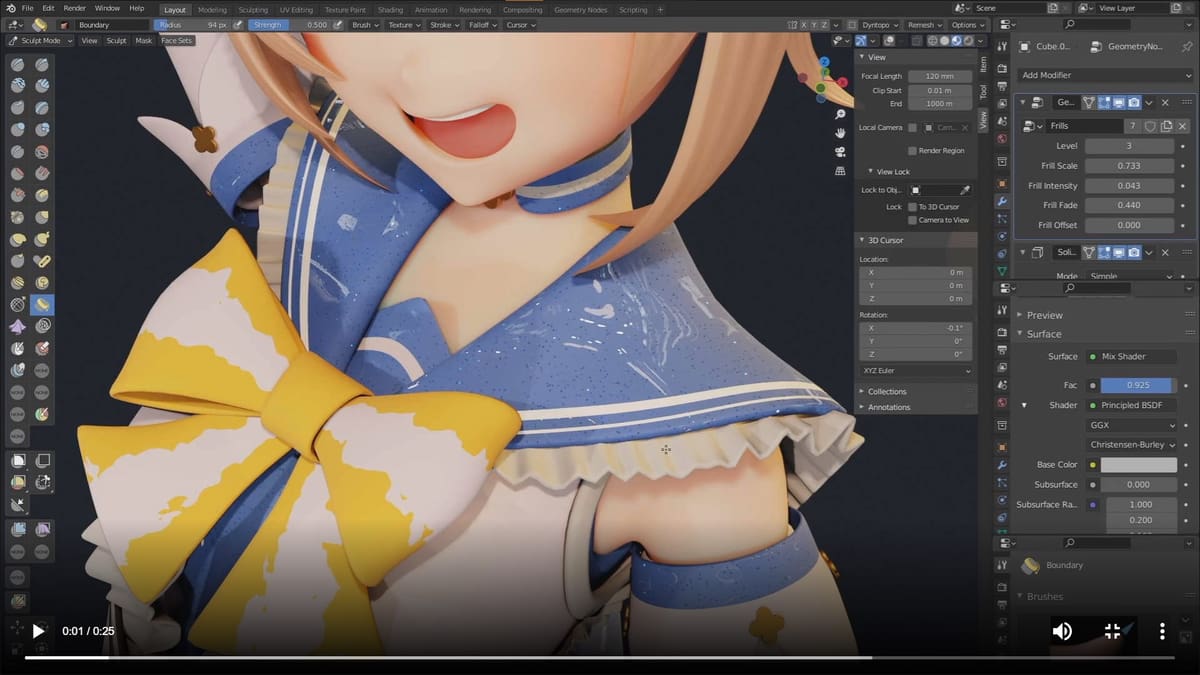
Task: Check Lock To 3D Cursor
Action: pos(912,207)
